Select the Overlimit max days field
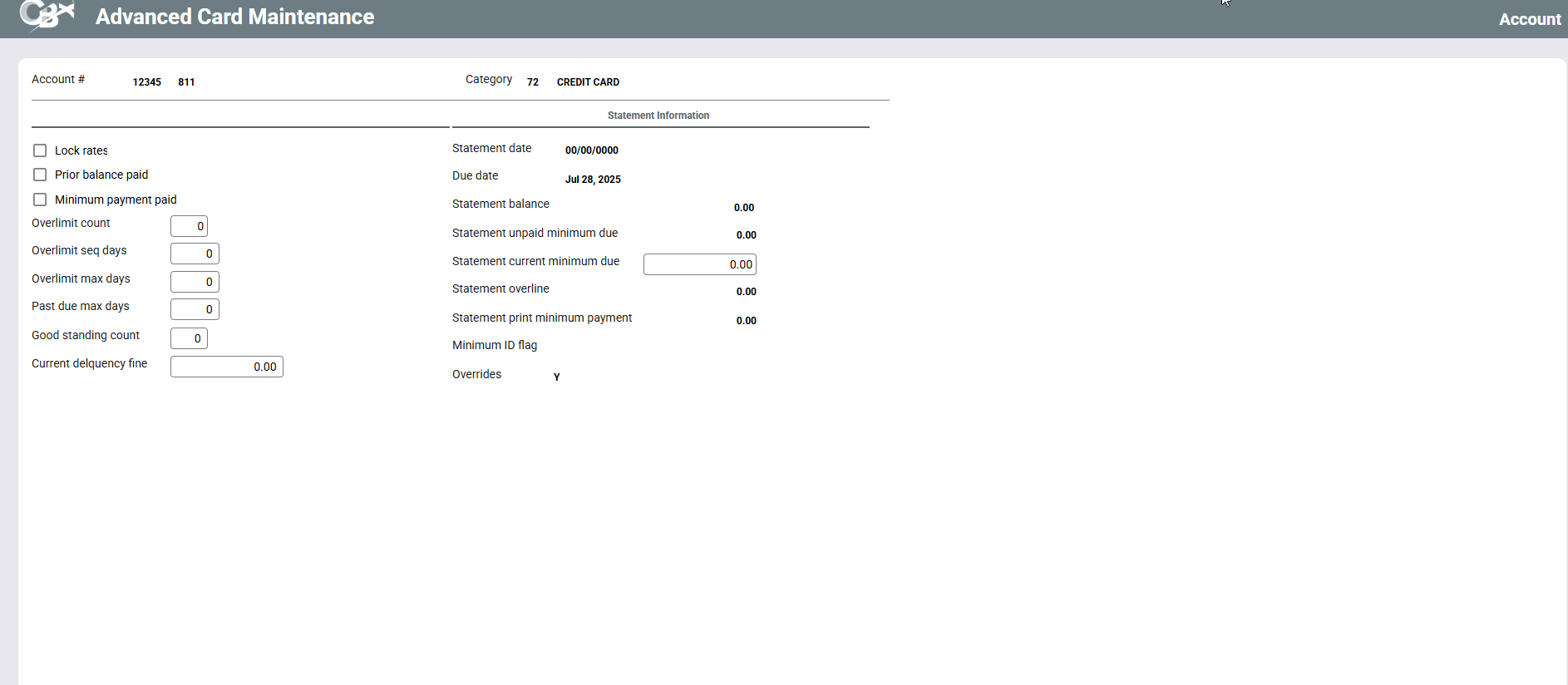 click(x=195, y=282)
